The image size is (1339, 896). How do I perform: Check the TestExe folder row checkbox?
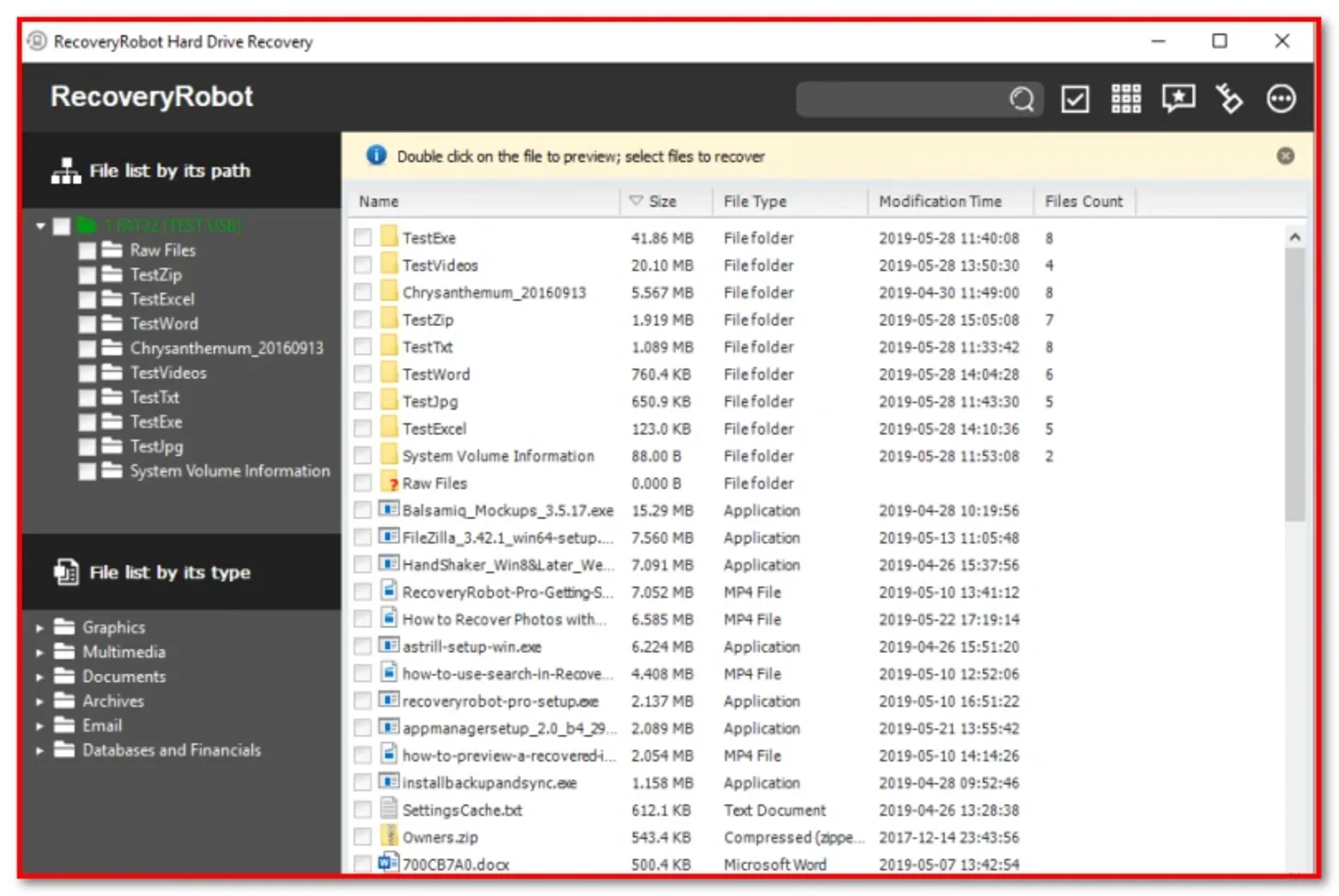pos(363,238)
